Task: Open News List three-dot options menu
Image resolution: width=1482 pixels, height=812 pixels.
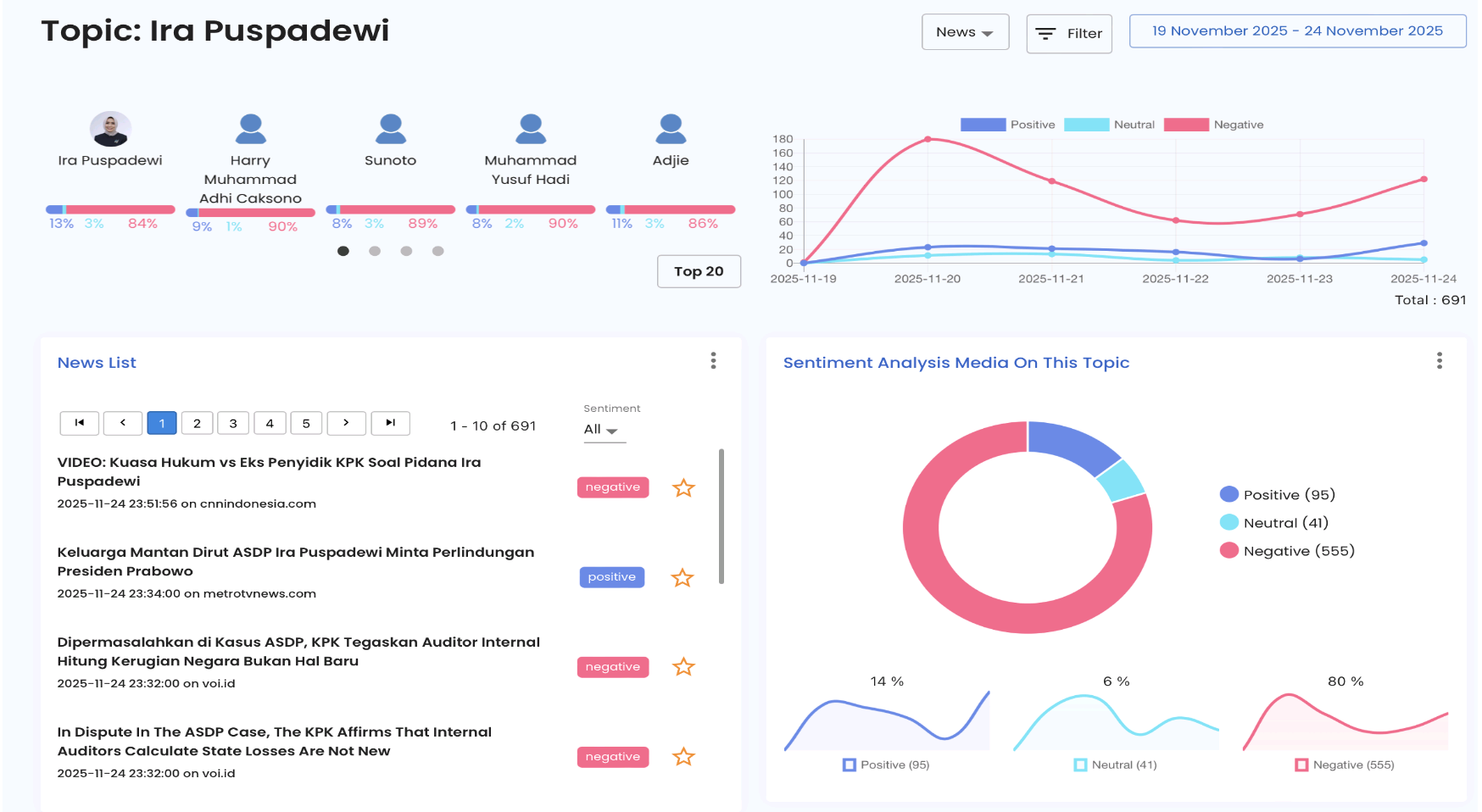Action: pyautogui.click(x=713, y=361)
